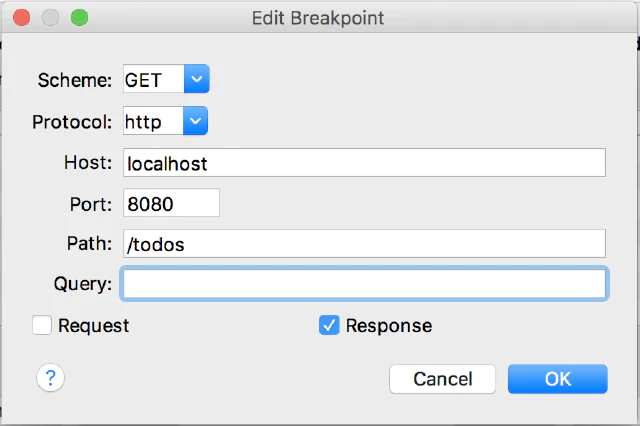Open the Scheme dropdown showing GET

tap(166, 79)
